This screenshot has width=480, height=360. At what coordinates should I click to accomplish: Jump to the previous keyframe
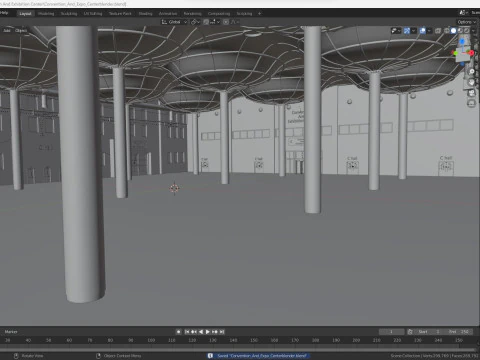click(x=194, y=332)
